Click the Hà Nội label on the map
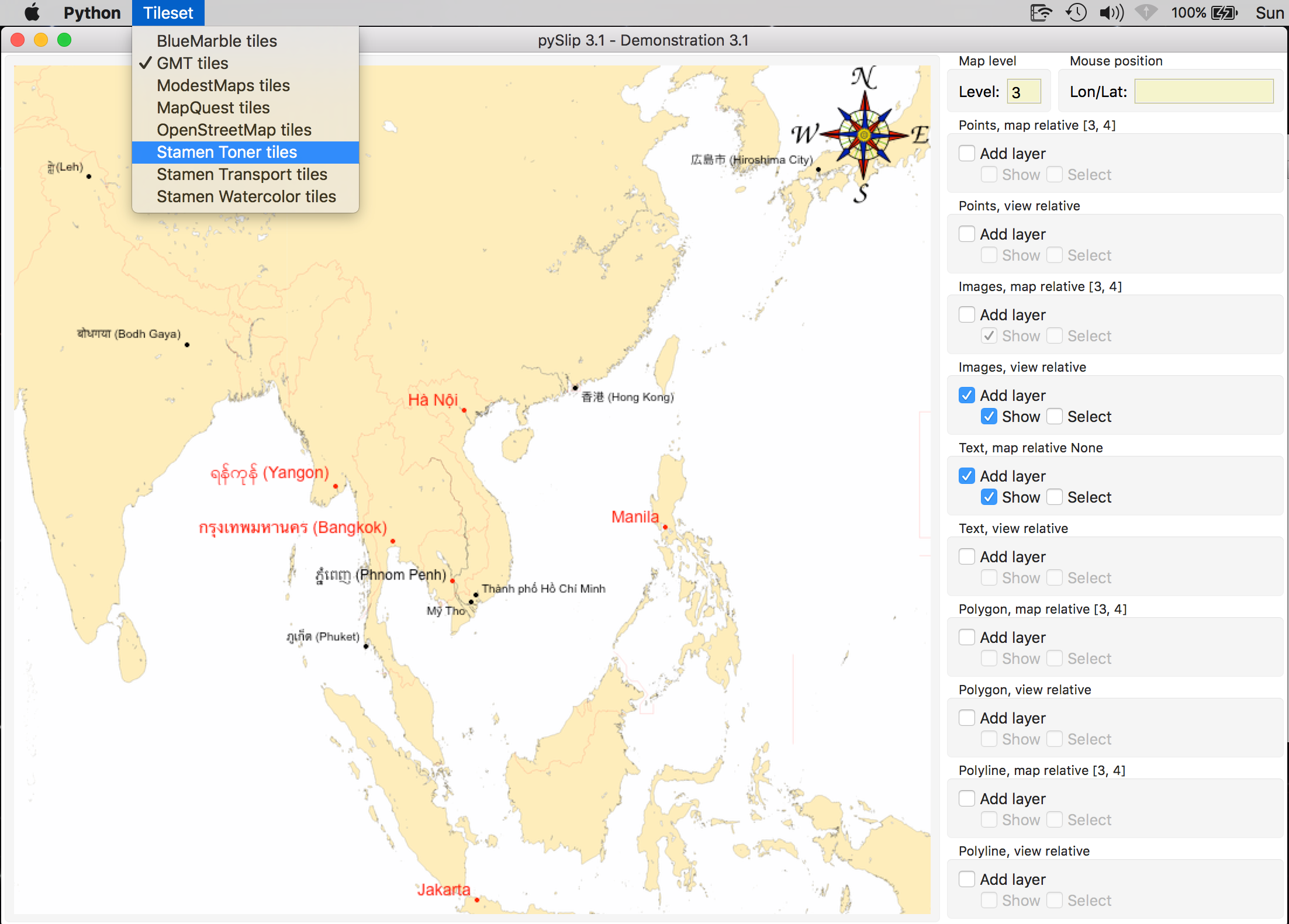 coord(433,400)
